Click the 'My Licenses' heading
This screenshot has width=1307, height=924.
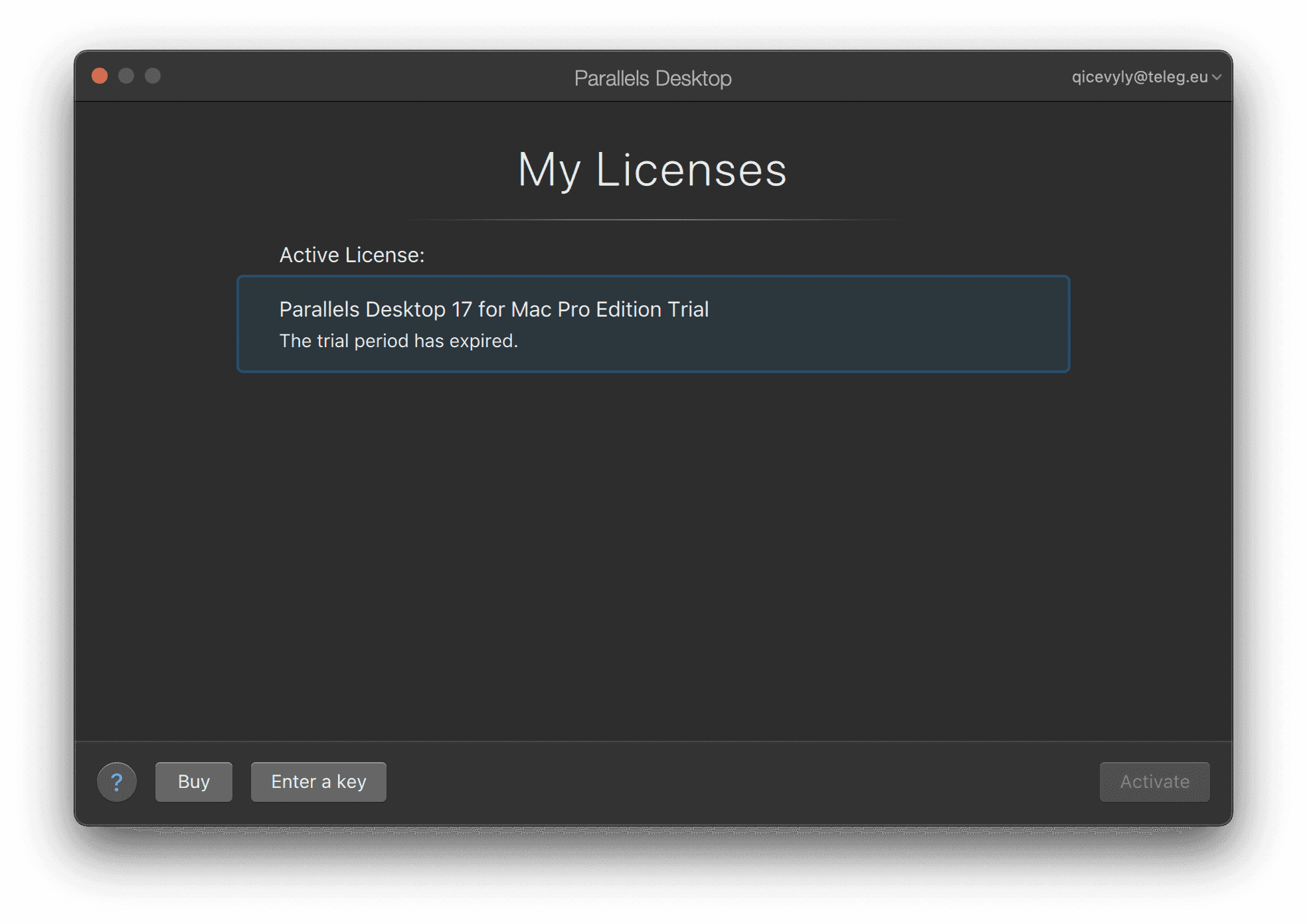[x=652, y=170]
